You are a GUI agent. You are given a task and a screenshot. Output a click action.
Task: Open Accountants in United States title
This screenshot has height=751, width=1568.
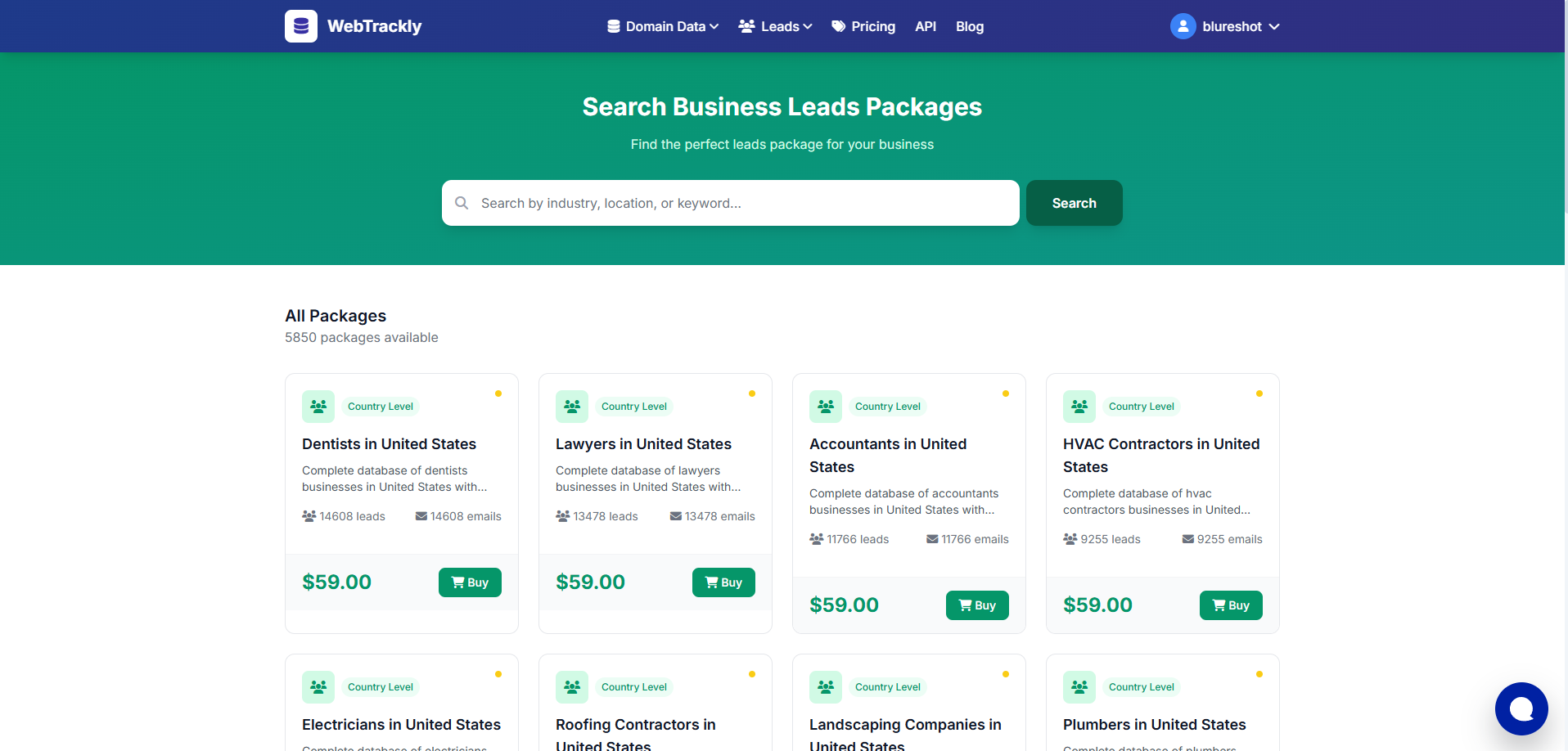coord(888,456)
